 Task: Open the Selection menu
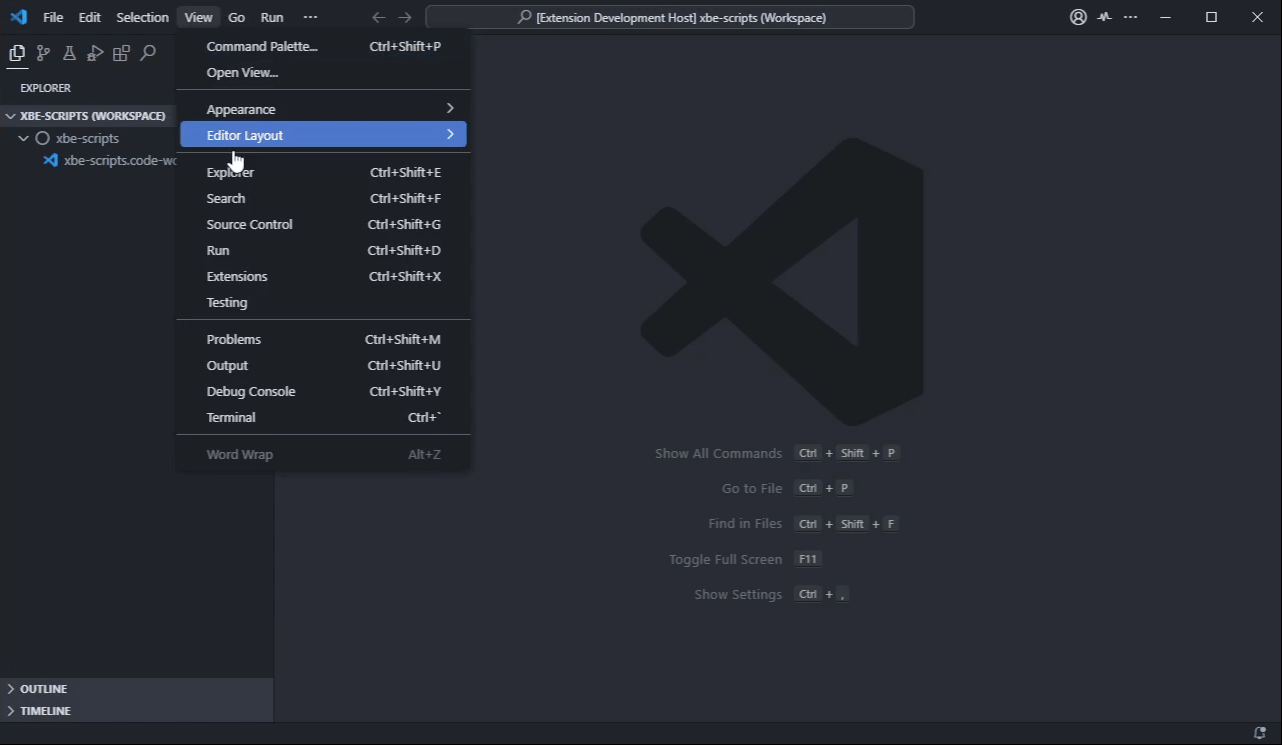point(142,17)
